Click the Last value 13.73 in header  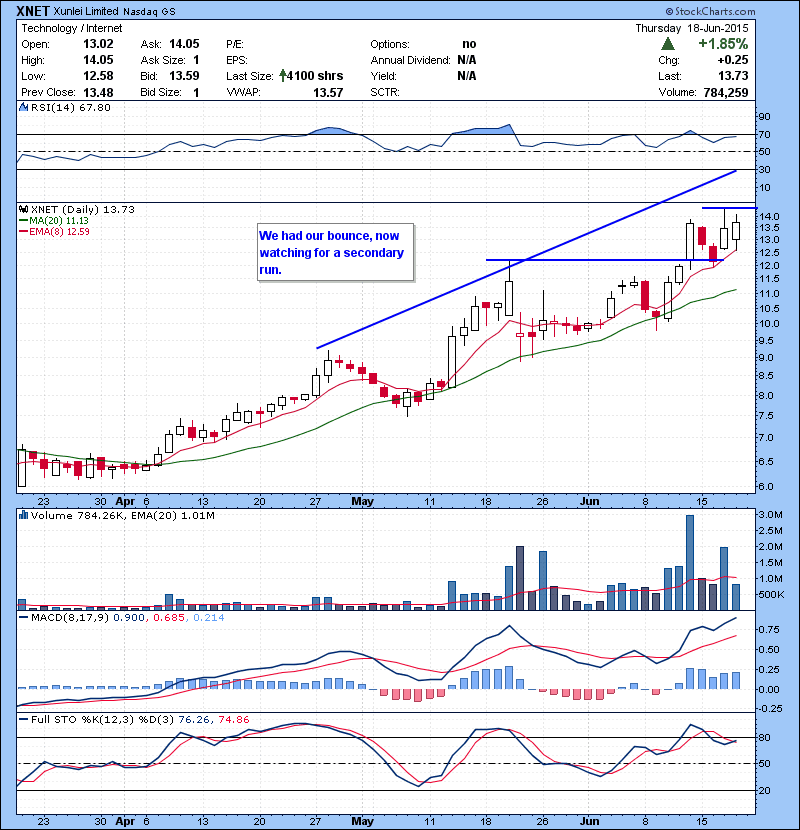click(733, 76)
